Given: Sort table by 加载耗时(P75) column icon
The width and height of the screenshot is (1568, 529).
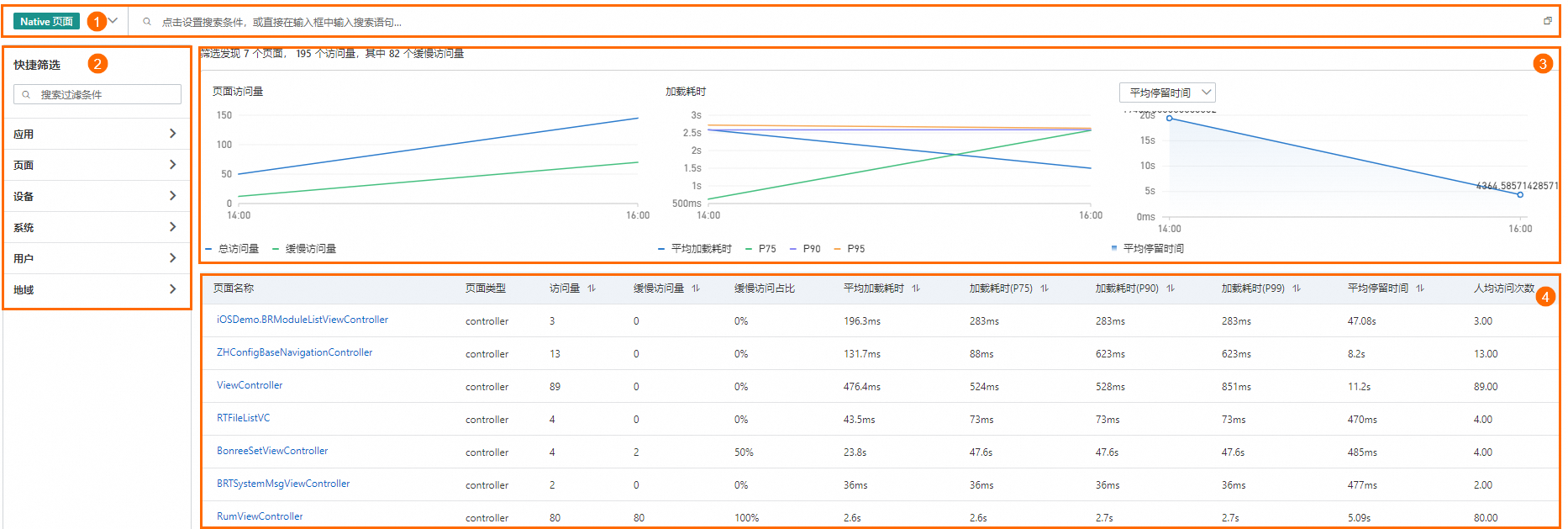Looking at the screenshot, I should click(x=1044, y=288).
